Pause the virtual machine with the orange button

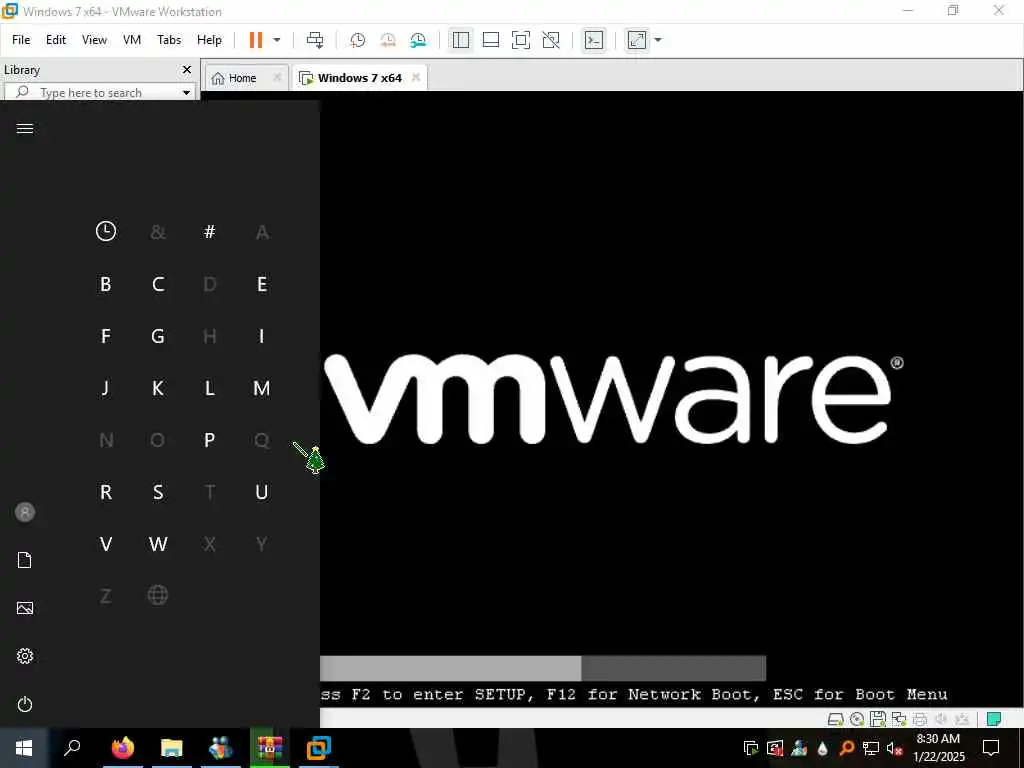256,40
